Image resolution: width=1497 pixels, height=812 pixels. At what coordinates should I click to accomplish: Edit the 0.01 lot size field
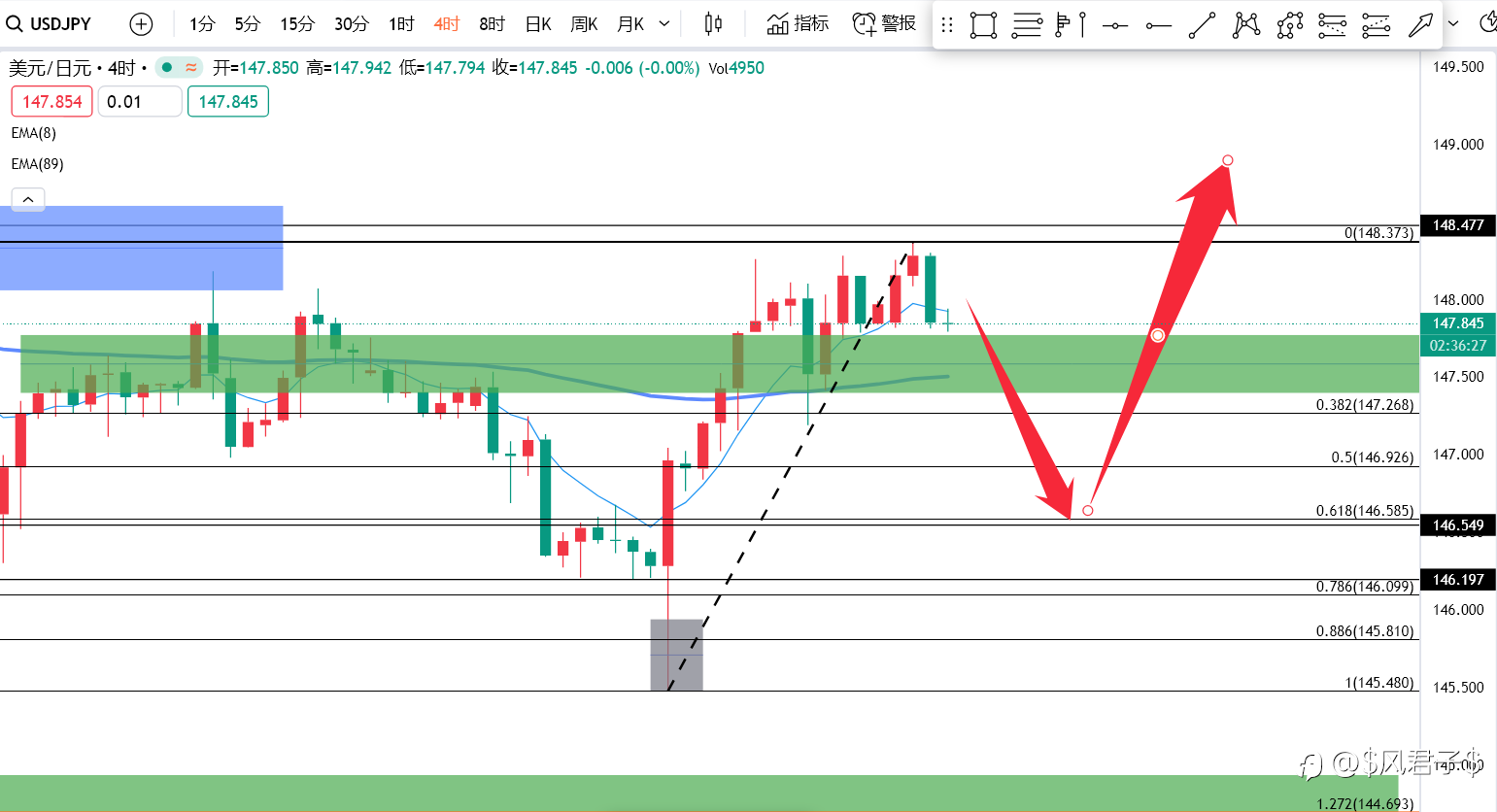pos(140,102)
